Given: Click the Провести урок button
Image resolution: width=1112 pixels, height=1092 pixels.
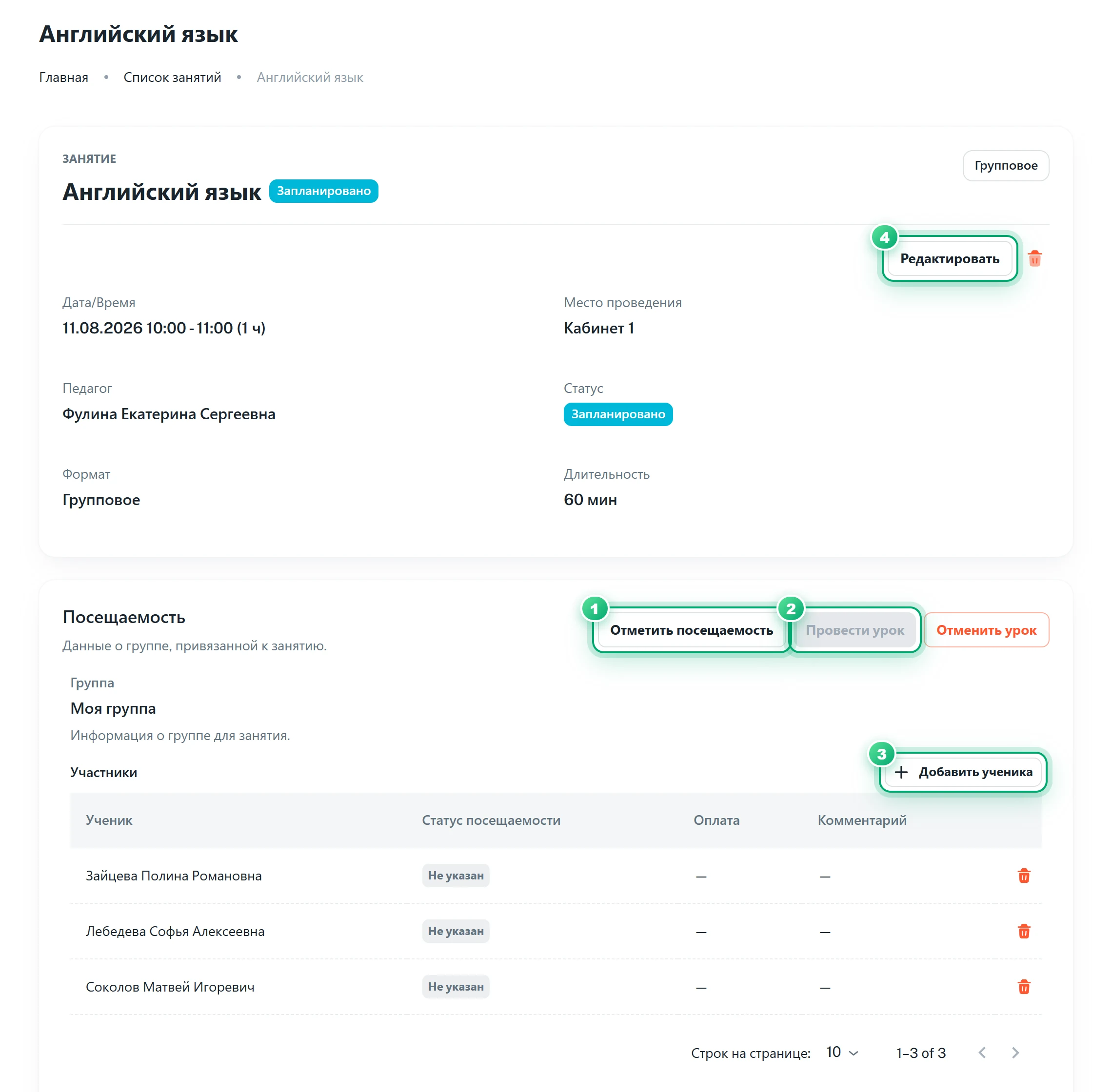Looking at the screenshot, I should click(854, 630).
